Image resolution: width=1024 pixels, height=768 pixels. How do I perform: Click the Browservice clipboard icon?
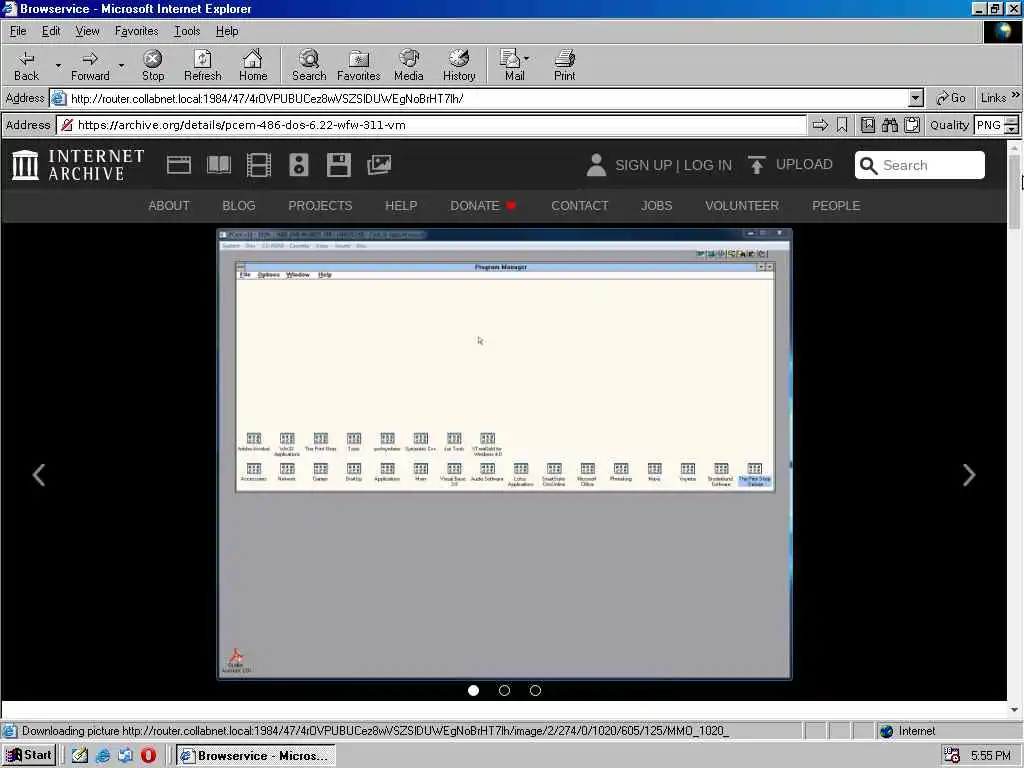tap(912, 125)
